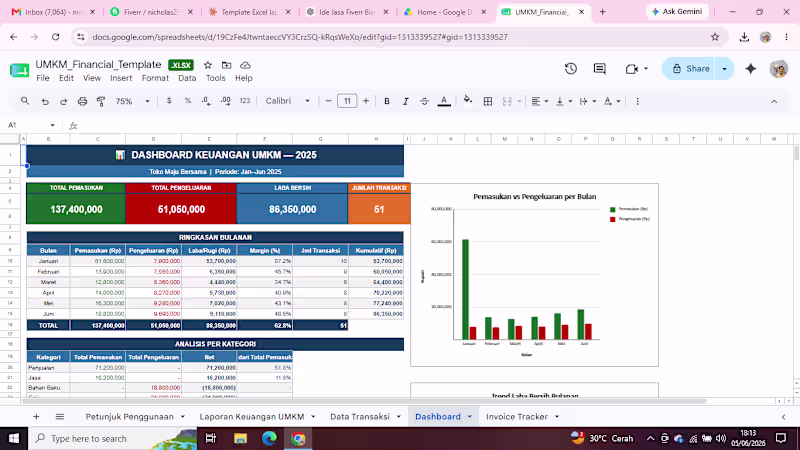Image resolution: width=800 pixels, height=450 pixels.
Task: Open horizontal align dropdown
Action: point(539,101)
